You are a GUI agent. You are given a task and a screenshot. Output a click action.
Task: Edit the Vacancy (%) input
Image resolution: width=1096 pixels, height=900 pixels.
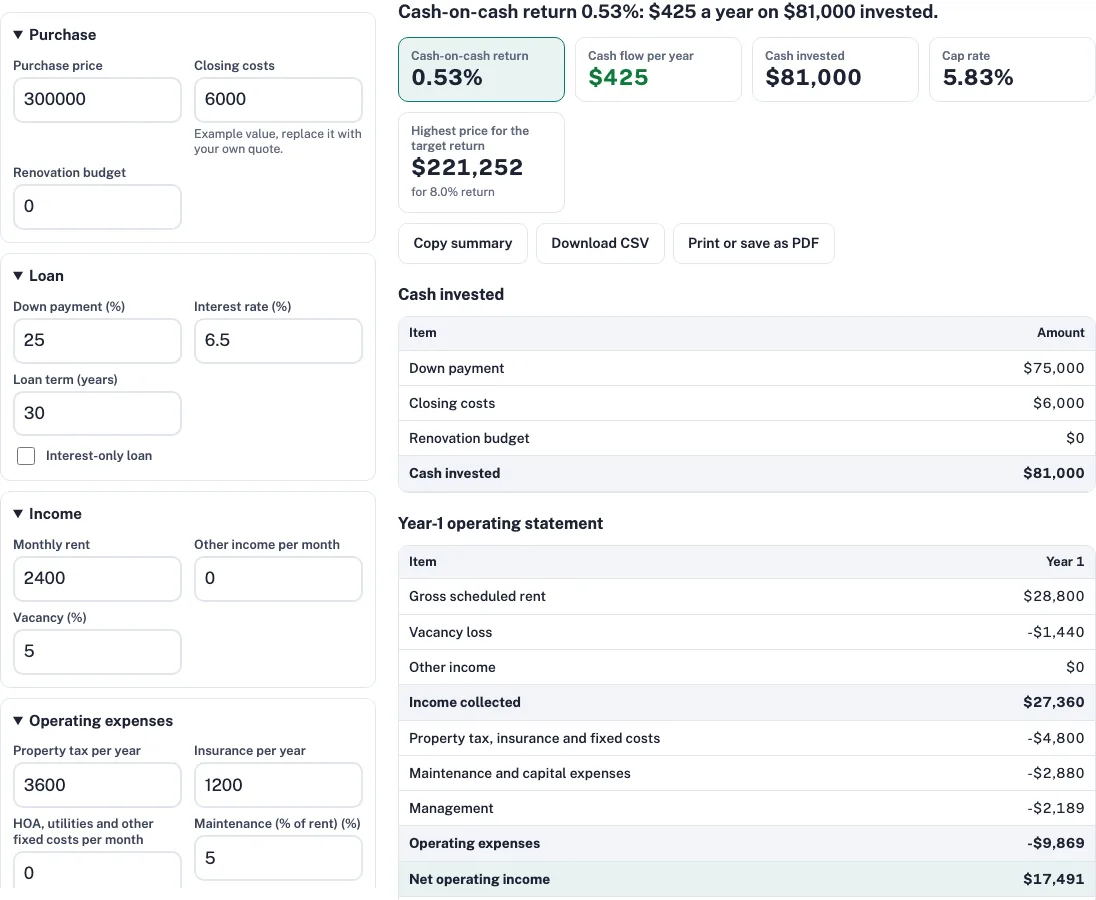click(97, 652)
